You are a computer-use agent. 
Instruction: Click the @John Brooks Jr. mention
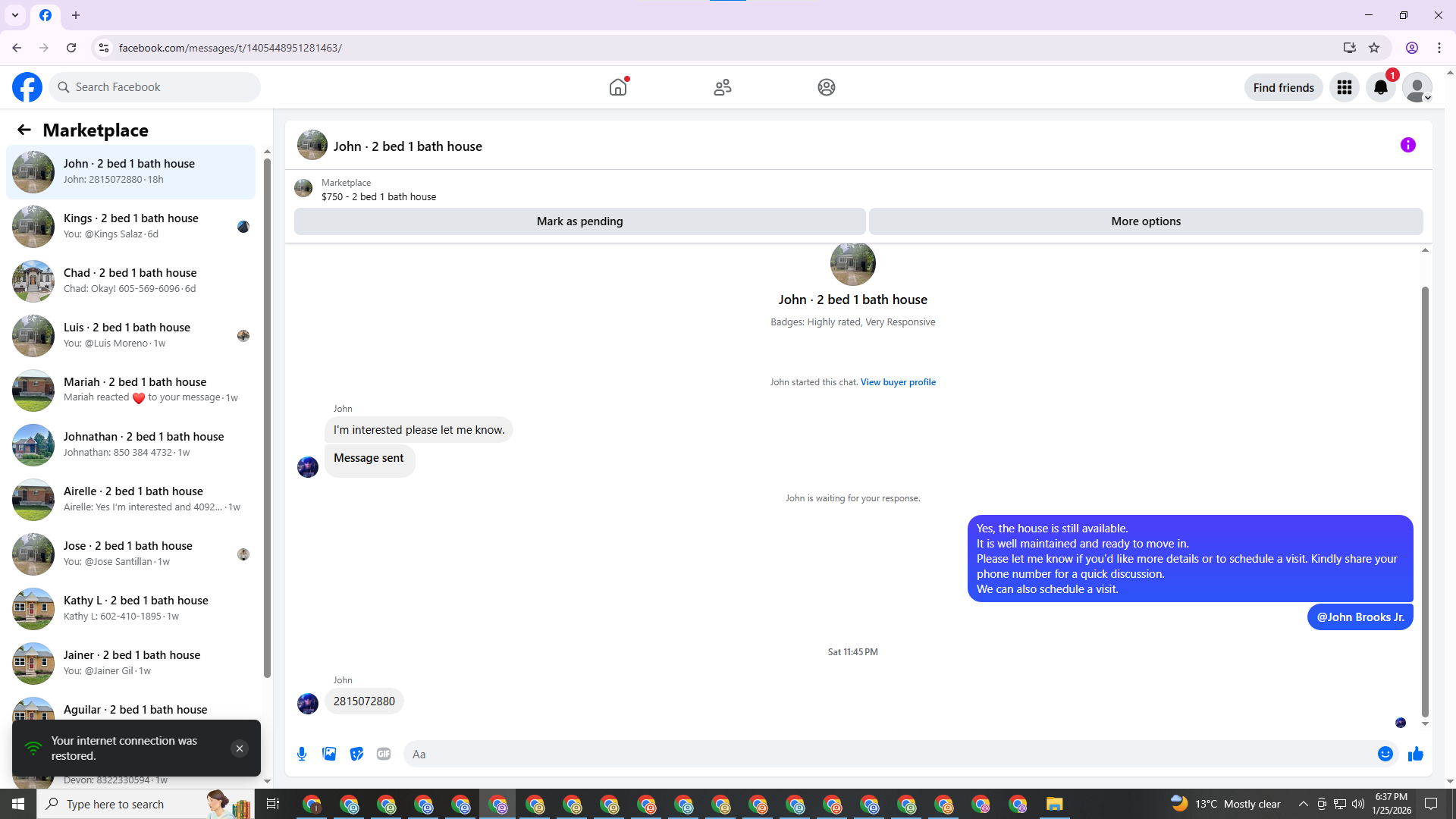pos(1360,617)
